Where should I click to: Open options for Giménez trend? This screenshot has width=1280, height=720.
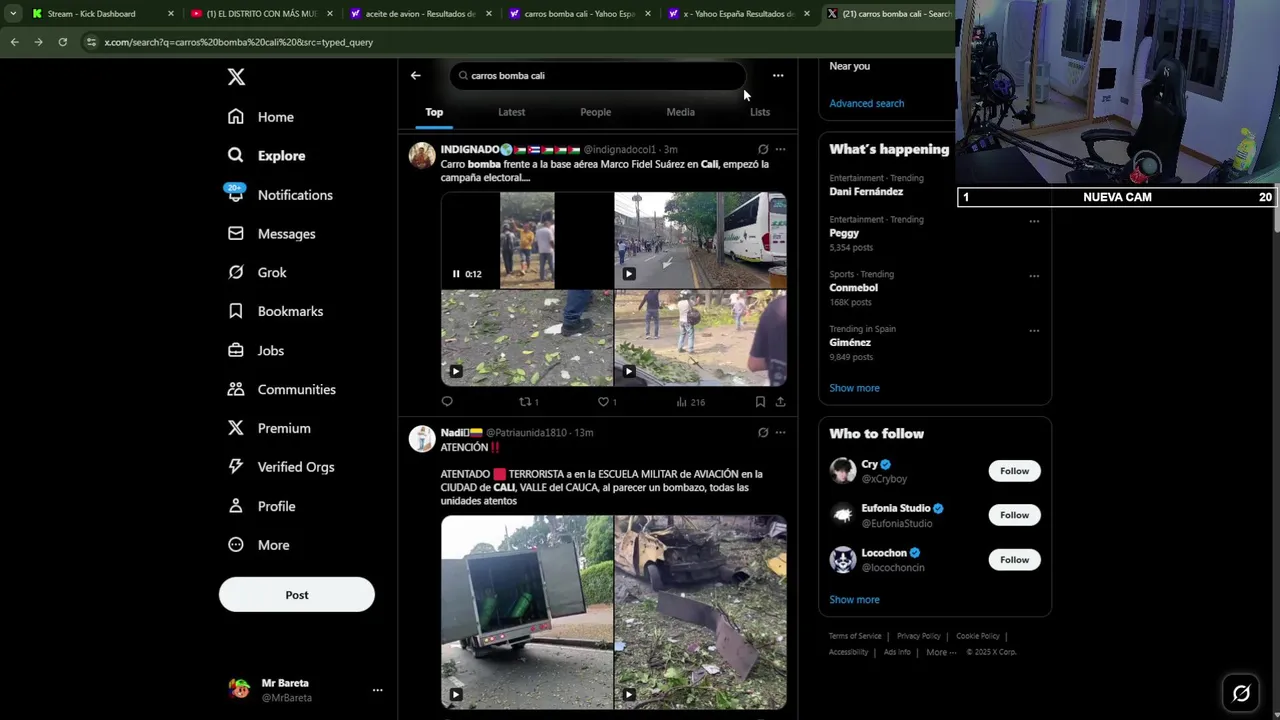(x=1034, y=331)
